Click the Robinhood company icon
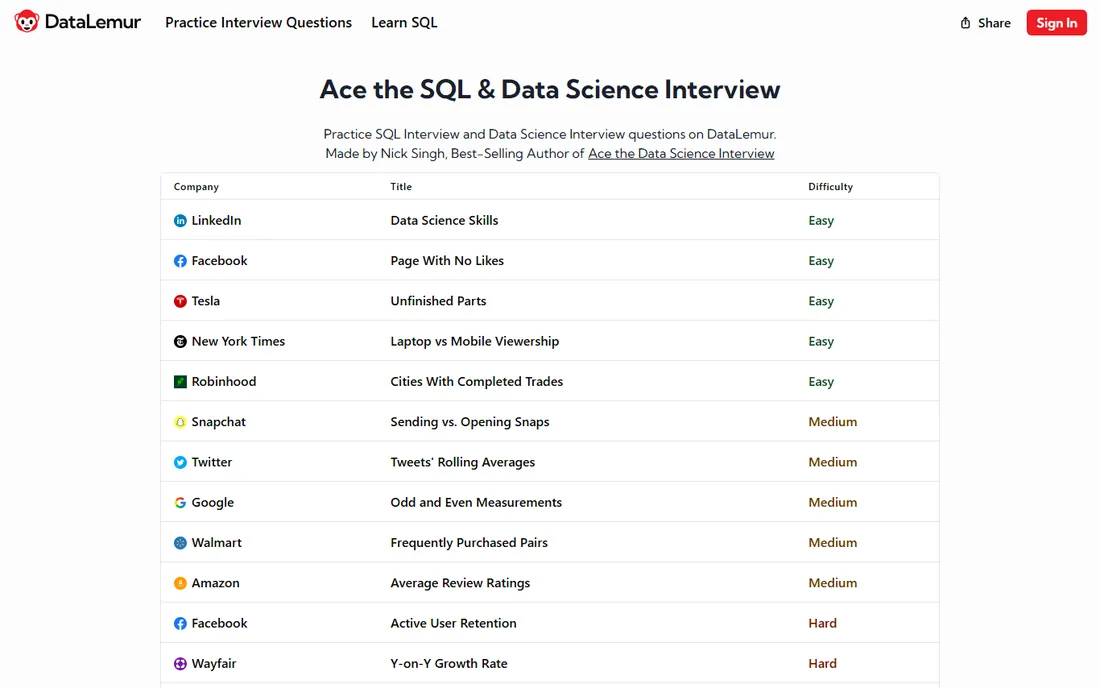The image size is (1100, 688). click(x=180, y=382)
